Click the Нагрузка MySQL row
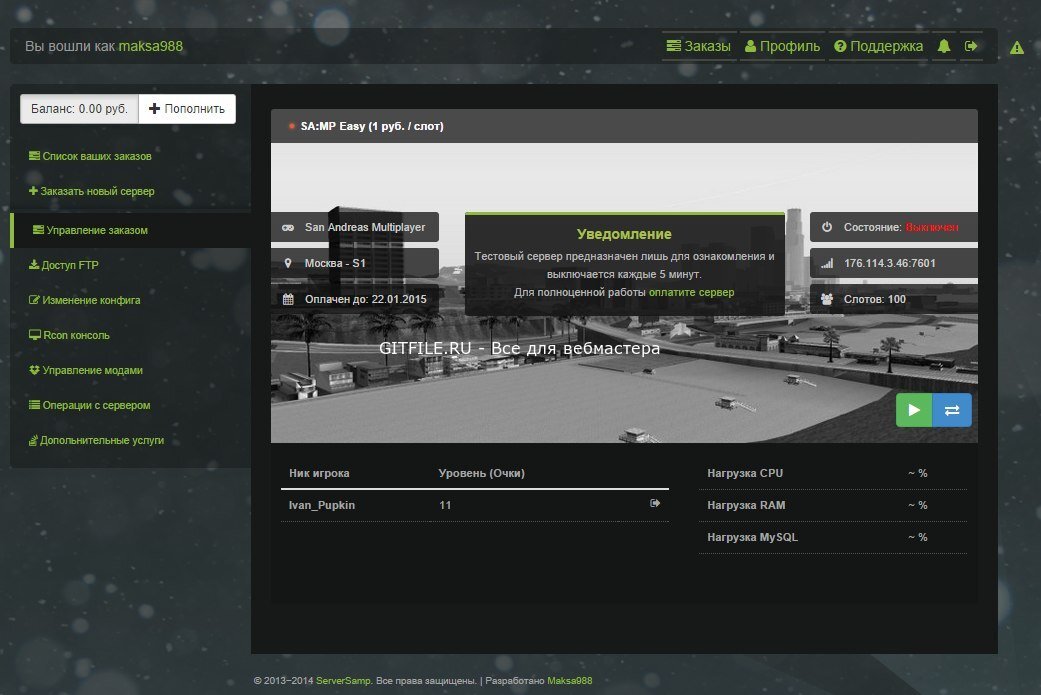 pyautogui.click(x=833, y=537)
